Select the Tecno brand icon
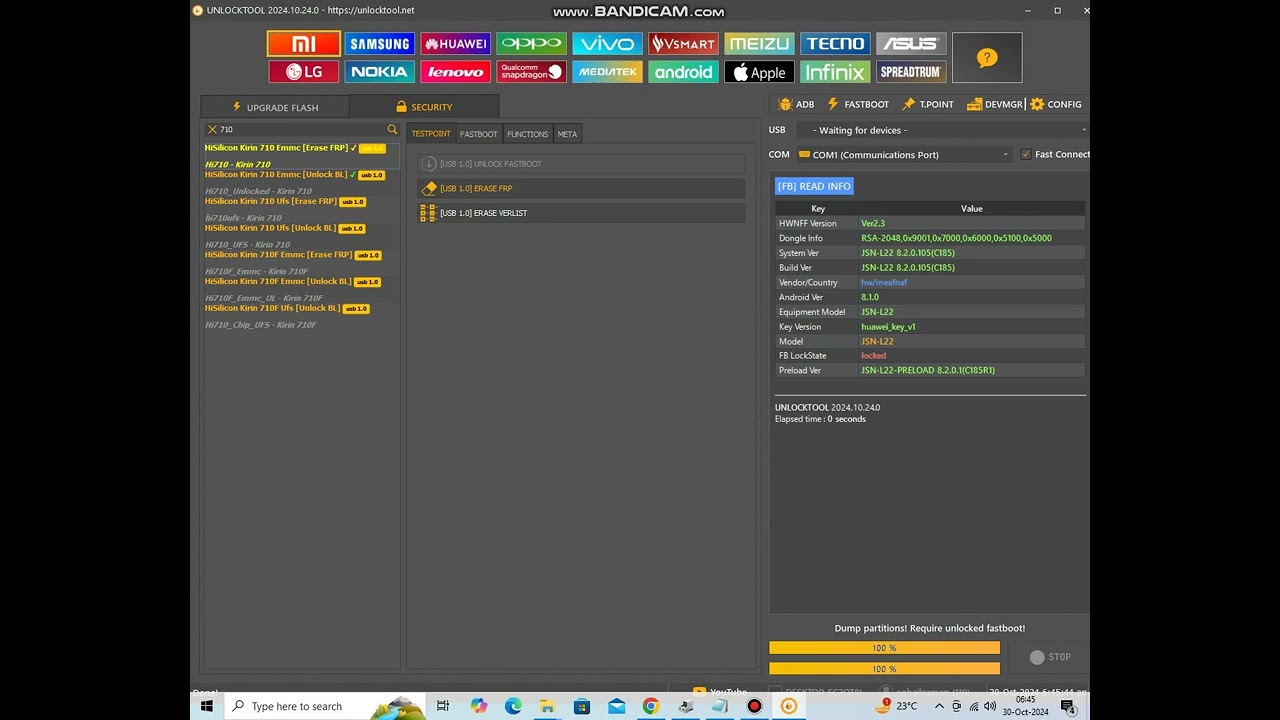 836,44
